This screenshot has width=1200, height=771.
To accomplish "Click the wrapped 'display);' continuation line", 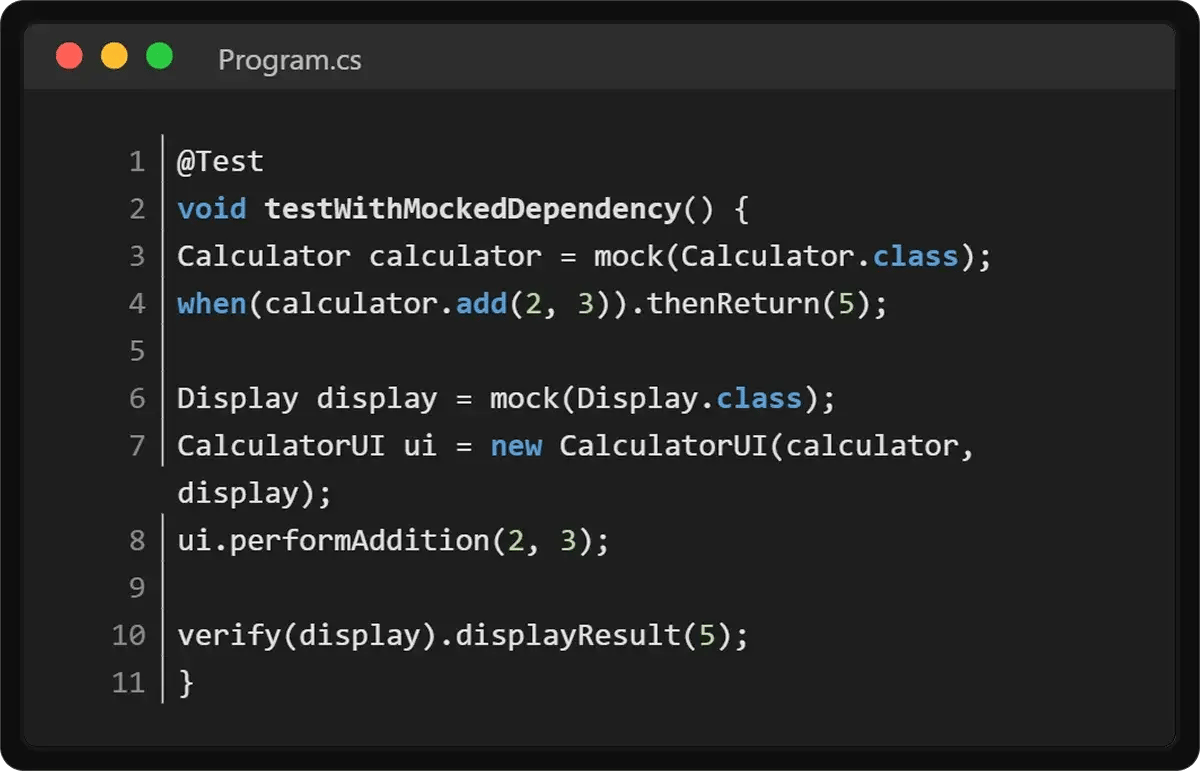I will 254,494.
